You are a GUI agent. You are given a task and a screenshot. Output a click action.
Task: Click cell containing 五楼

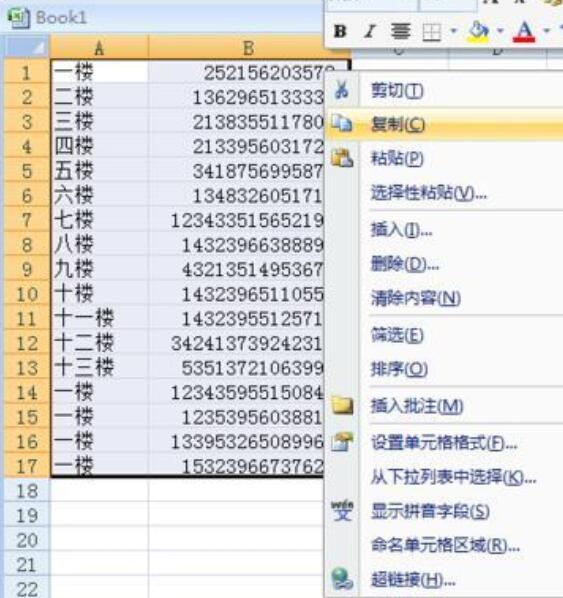point(99,171)
